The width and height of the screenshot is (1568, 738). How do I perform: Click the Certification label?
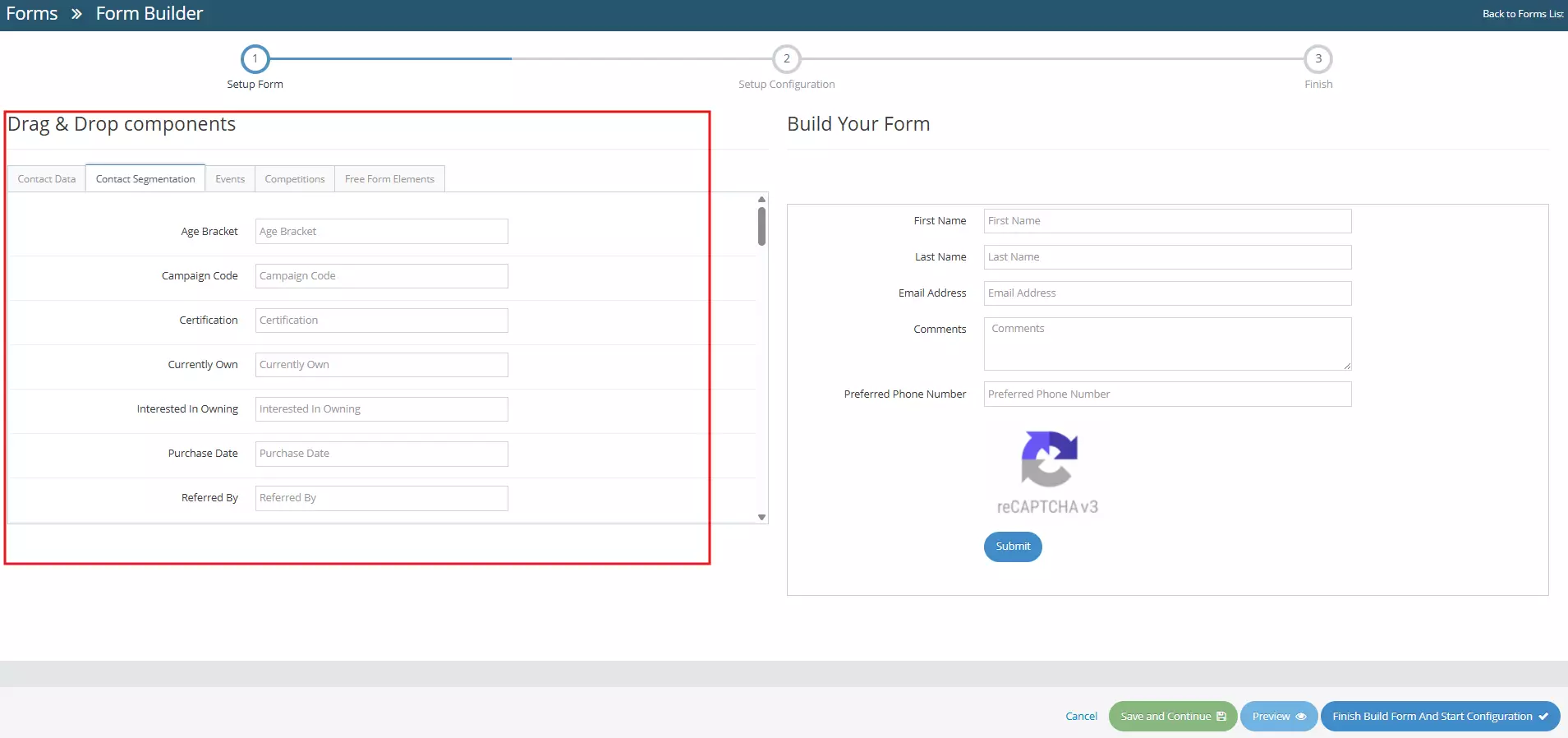209,321
